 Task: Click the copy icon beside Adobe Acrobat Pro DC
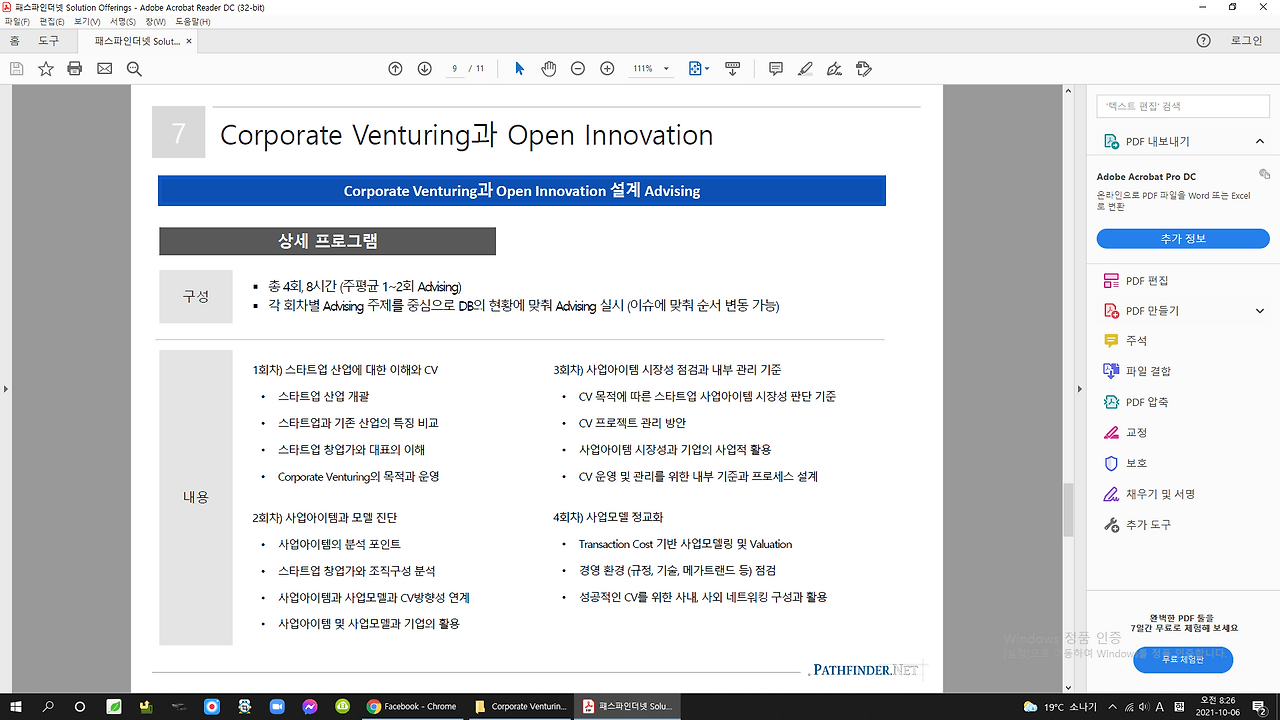coord(1264,174)
